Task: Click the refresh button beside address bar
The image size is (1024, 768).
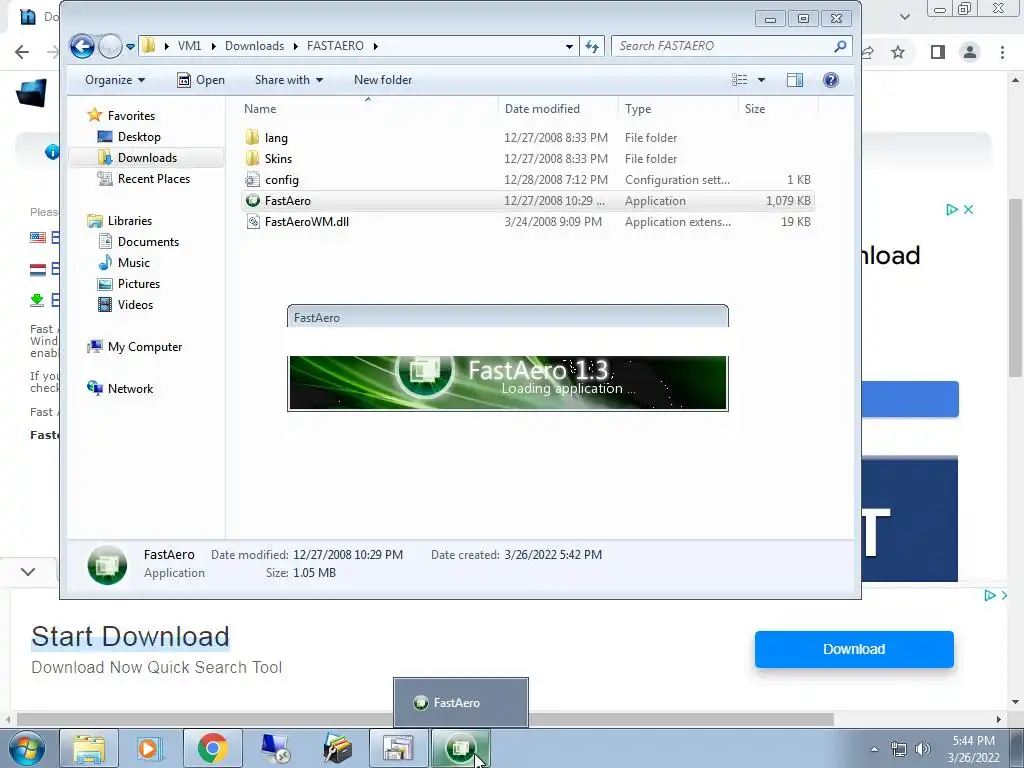Action: tap(592, 46)
